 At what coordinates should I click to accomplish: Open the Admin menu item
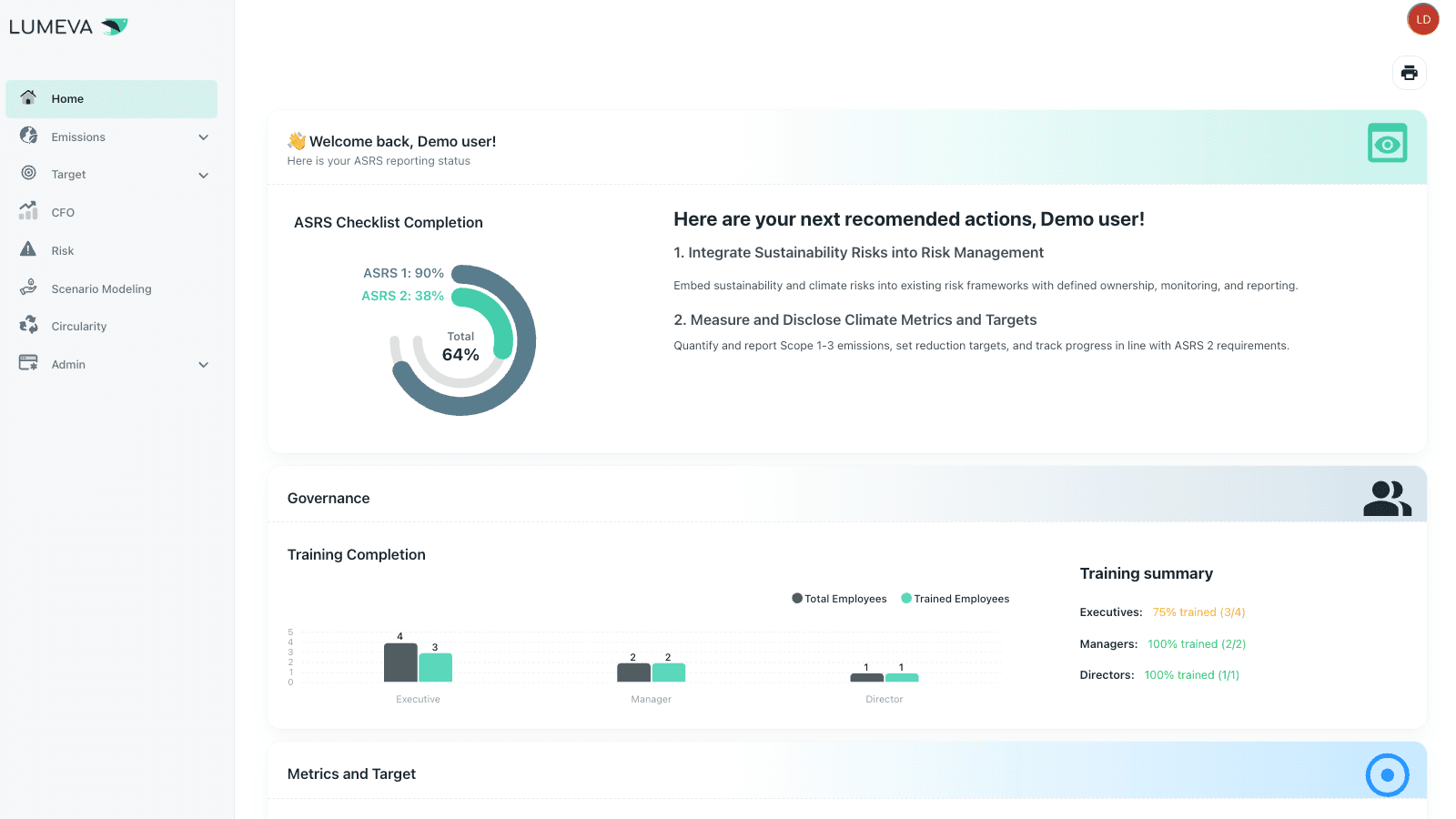[x=67, y=363]
